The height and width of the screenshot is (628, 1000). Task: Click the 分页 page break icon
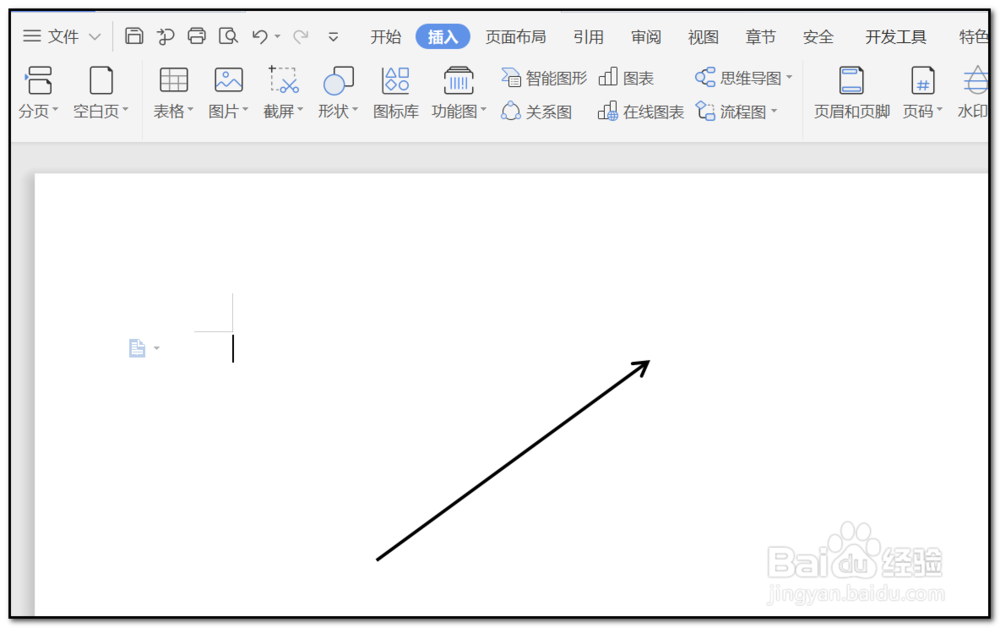39,80
